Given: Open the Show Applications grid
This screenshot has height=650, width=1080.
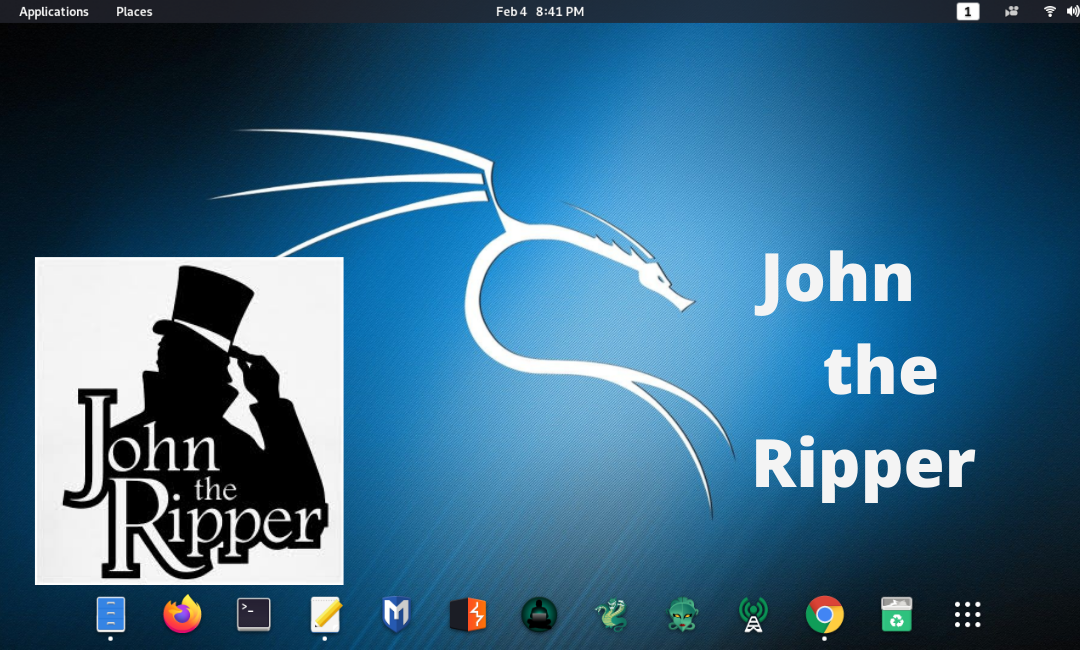Looking at the screenshot, I should click(967, 615).
